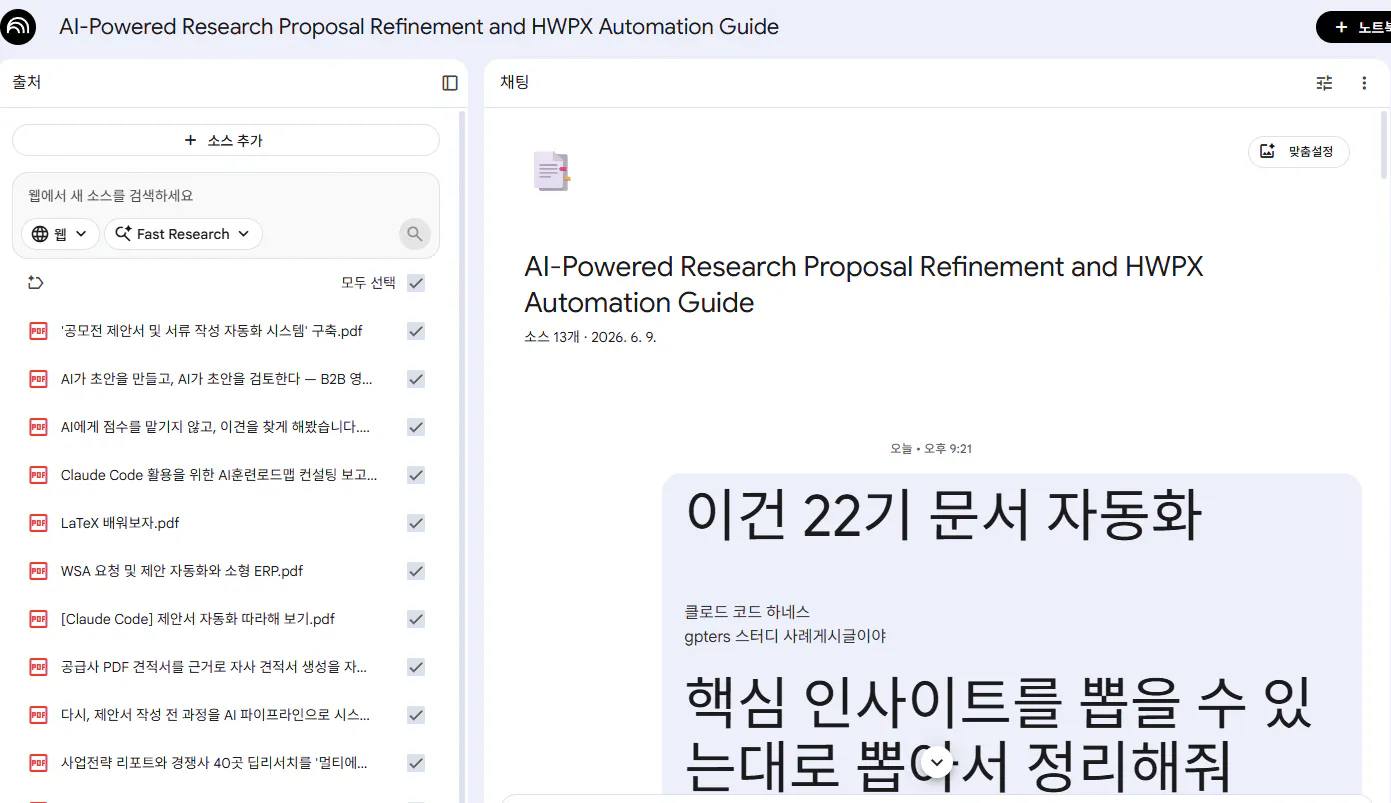
Task: Open 'WSA 요청 및 제안 자동화' source
Action: (182, 571)
